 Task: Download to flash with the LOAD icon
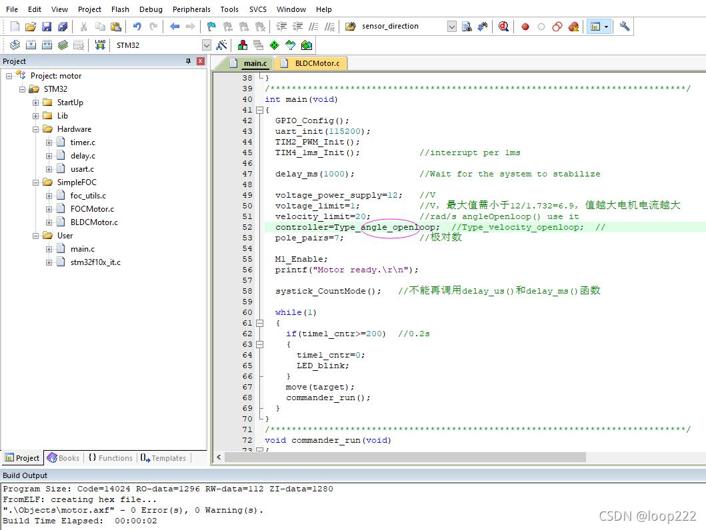100,45
